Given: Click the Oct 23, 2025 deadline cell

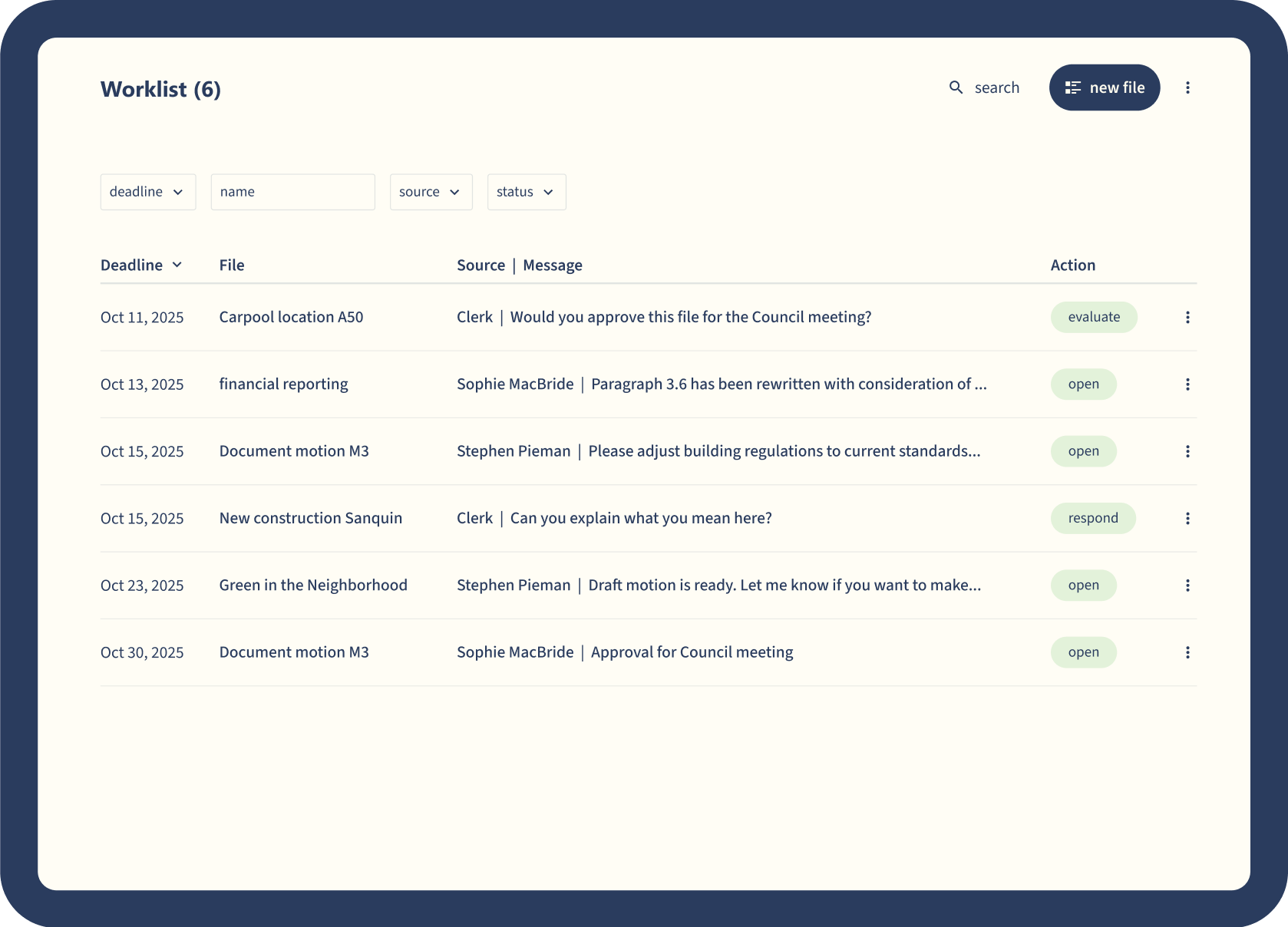Looking at the screenshot, I should coord(142,586).
